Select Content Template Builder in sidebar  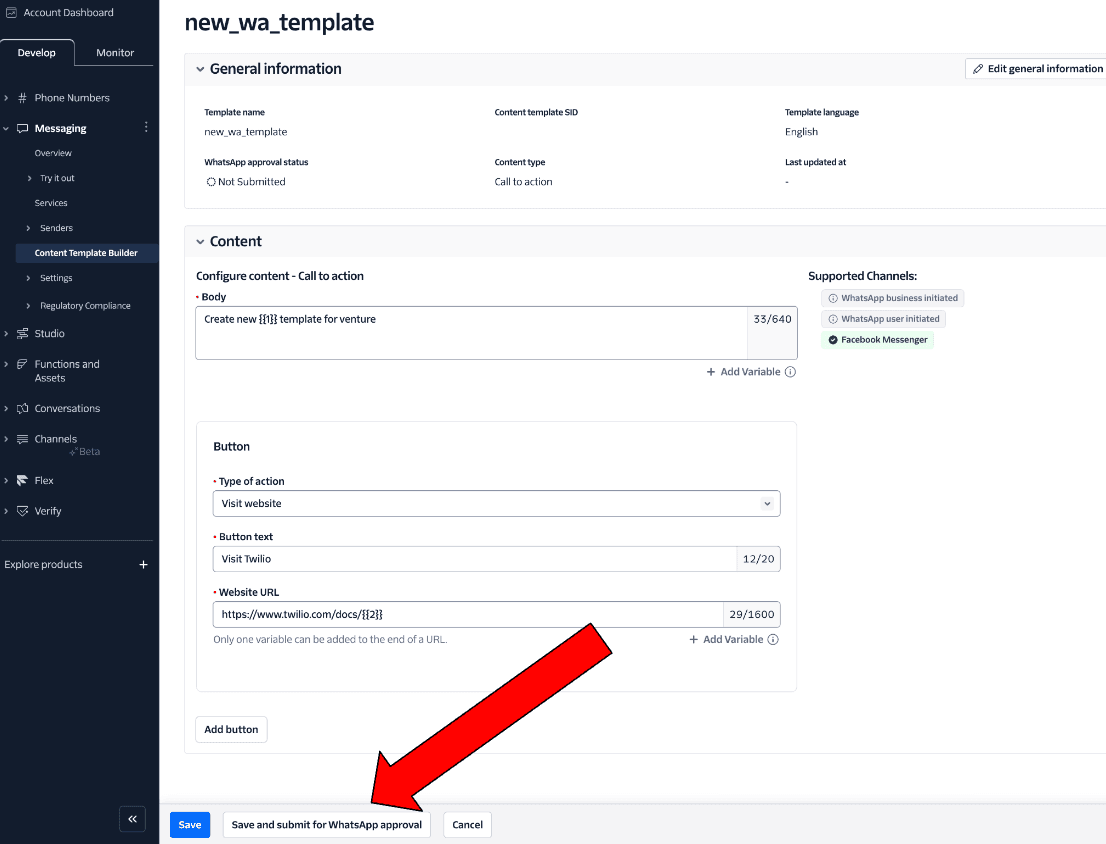point(86,253)
